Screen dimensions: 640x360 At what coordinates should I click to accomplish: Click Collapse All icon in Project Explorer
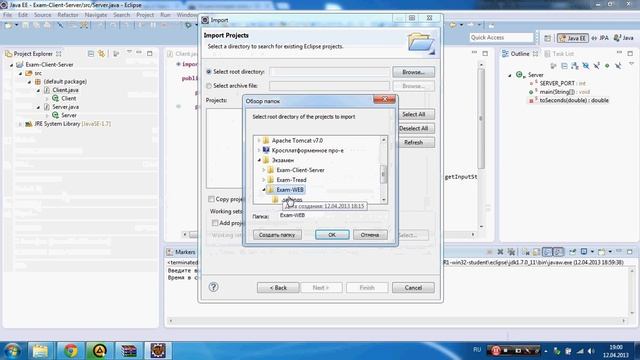pyautogui.click(x=91, y=53)
